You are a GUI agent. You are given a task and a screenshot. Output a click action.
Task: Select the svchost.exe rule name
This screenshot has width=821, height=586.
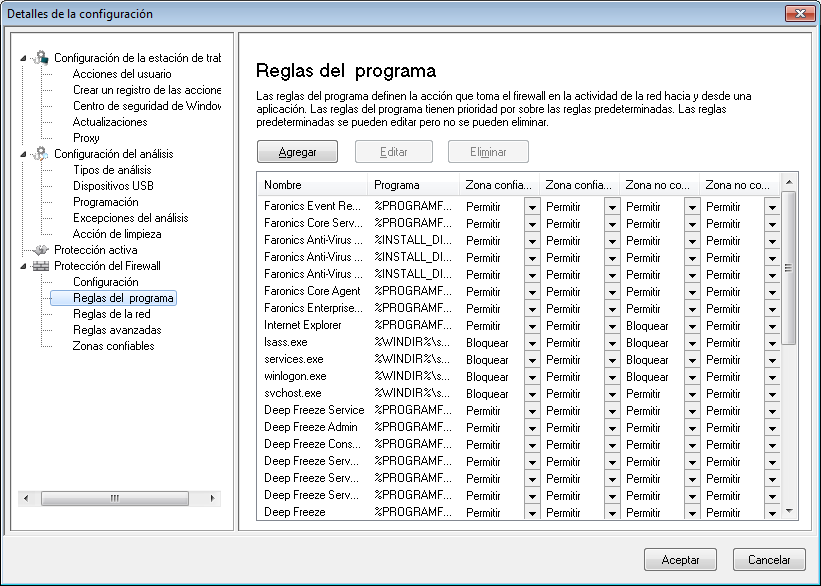[292, 393]
